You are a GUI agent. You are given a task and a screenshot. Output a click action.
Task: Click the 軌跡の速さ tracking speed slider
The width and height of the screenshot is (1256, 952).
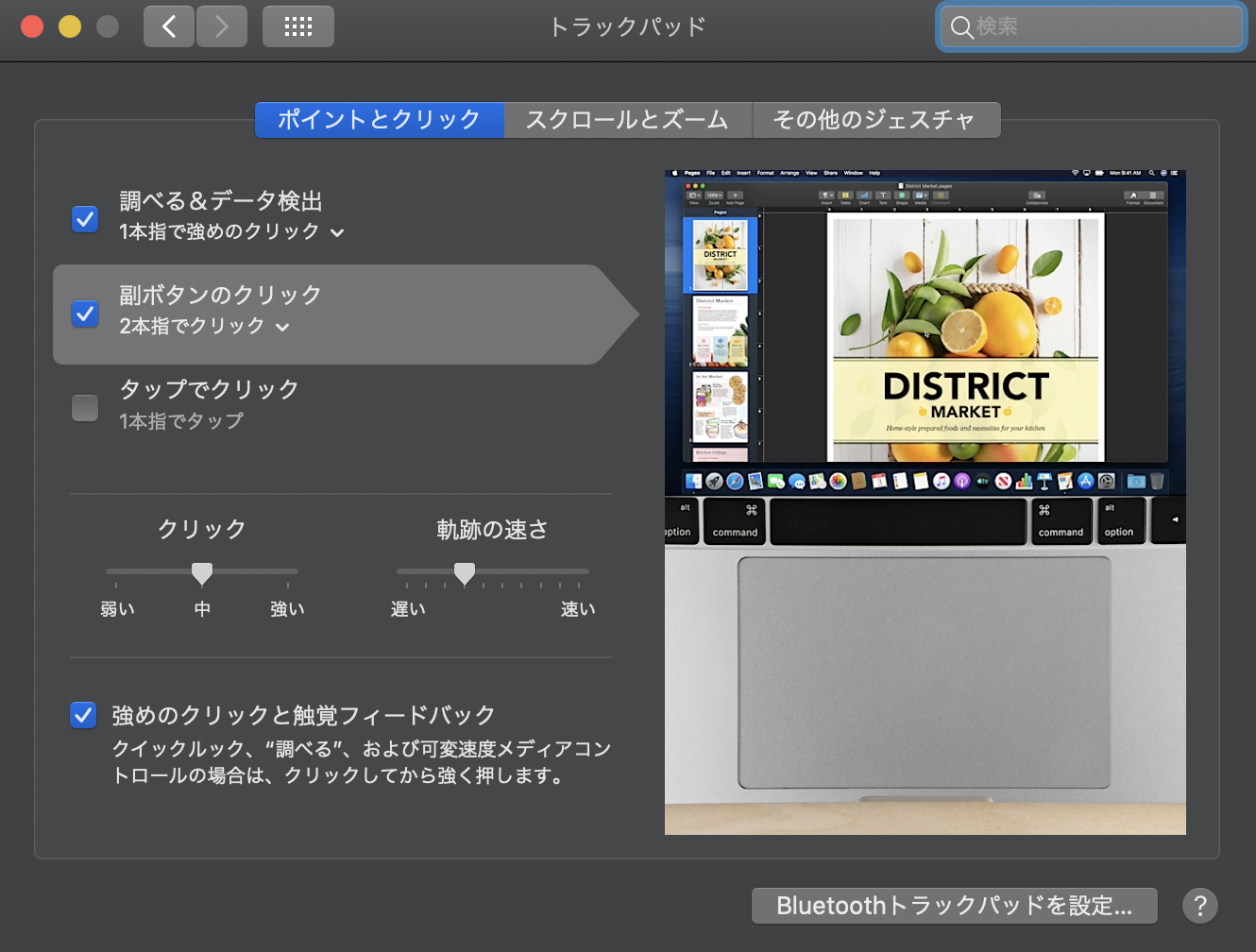[x=493, y=571]
